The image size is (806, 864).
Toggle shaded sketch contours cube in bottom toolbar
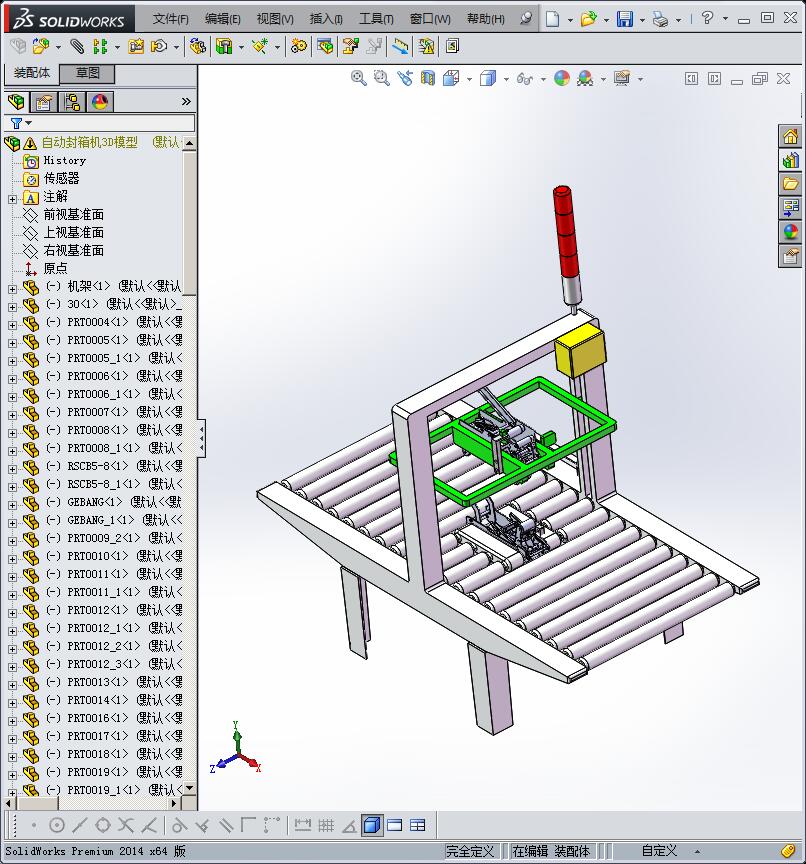(372, 825)
